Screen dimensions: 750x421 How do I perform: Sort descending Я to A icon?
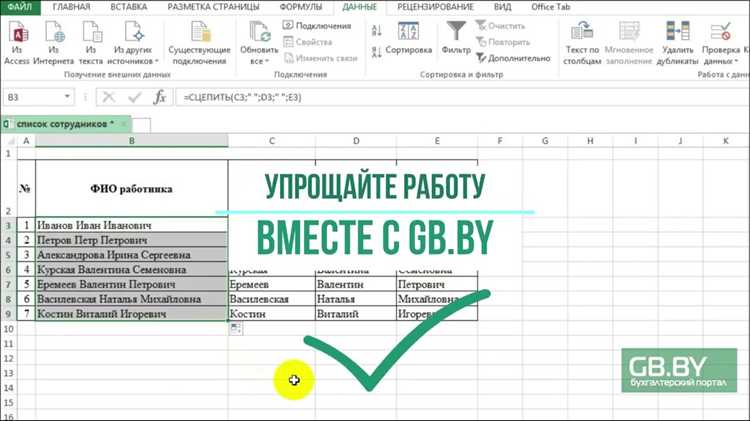click(x=377, y=52)
